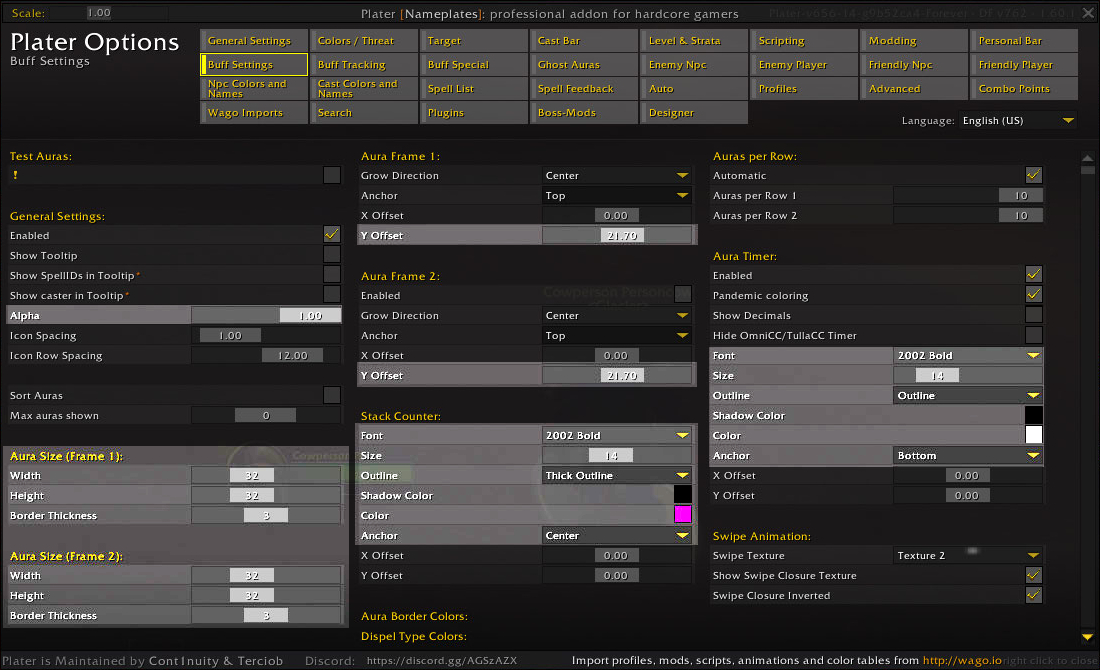Uncheck Automatic auras per row

pos(1033,175)
